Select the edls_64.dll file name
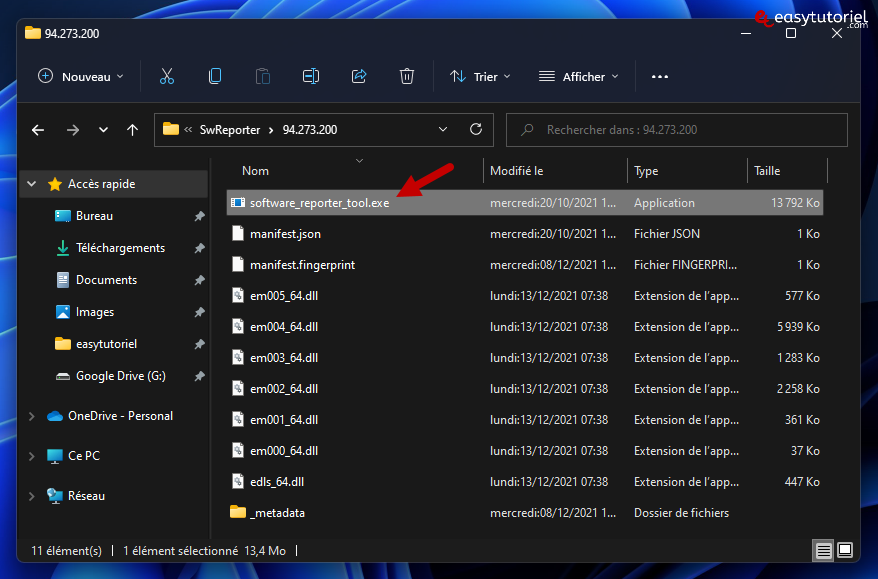Image resolution: width=878 pixels, height=579 pixels. (x=277, y=482)
